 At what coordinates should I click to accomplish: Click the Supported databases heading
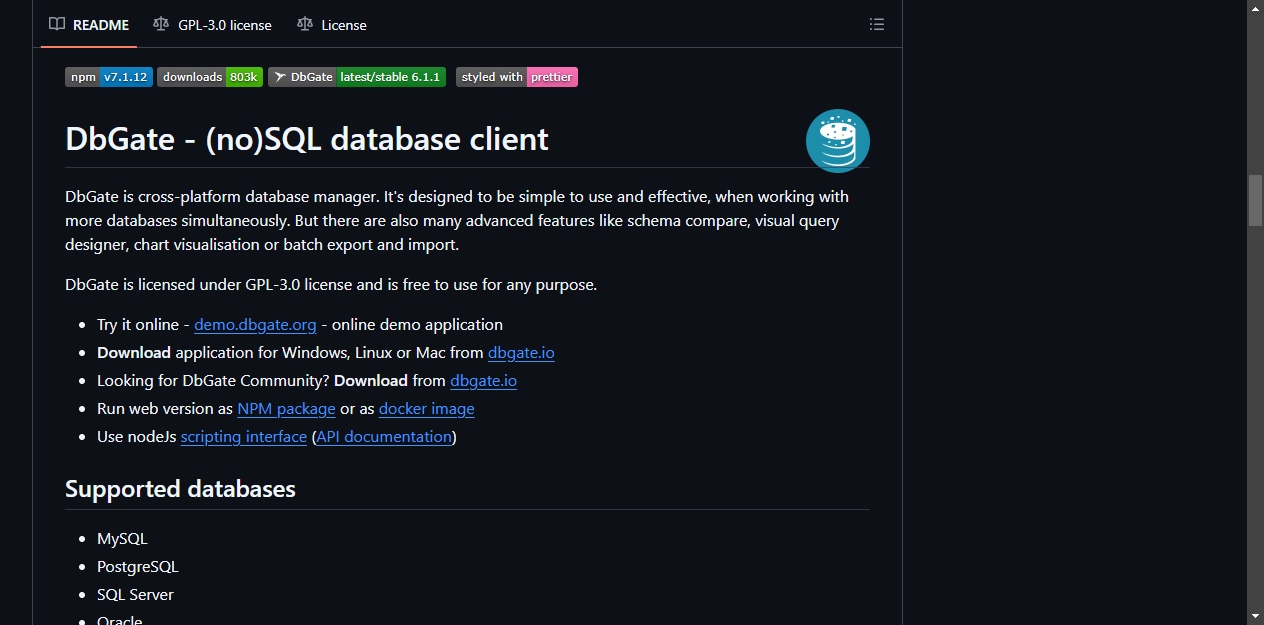point(180,489)
